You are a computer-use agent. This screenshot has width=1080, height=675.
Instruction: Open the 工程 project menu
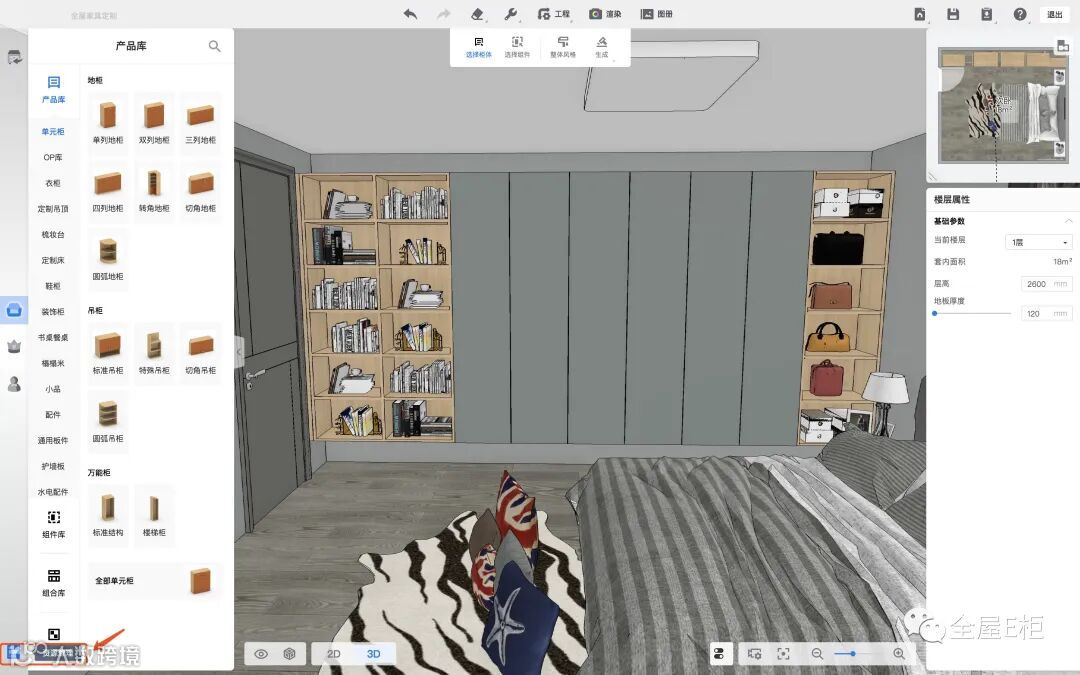(x=554, y=14)
